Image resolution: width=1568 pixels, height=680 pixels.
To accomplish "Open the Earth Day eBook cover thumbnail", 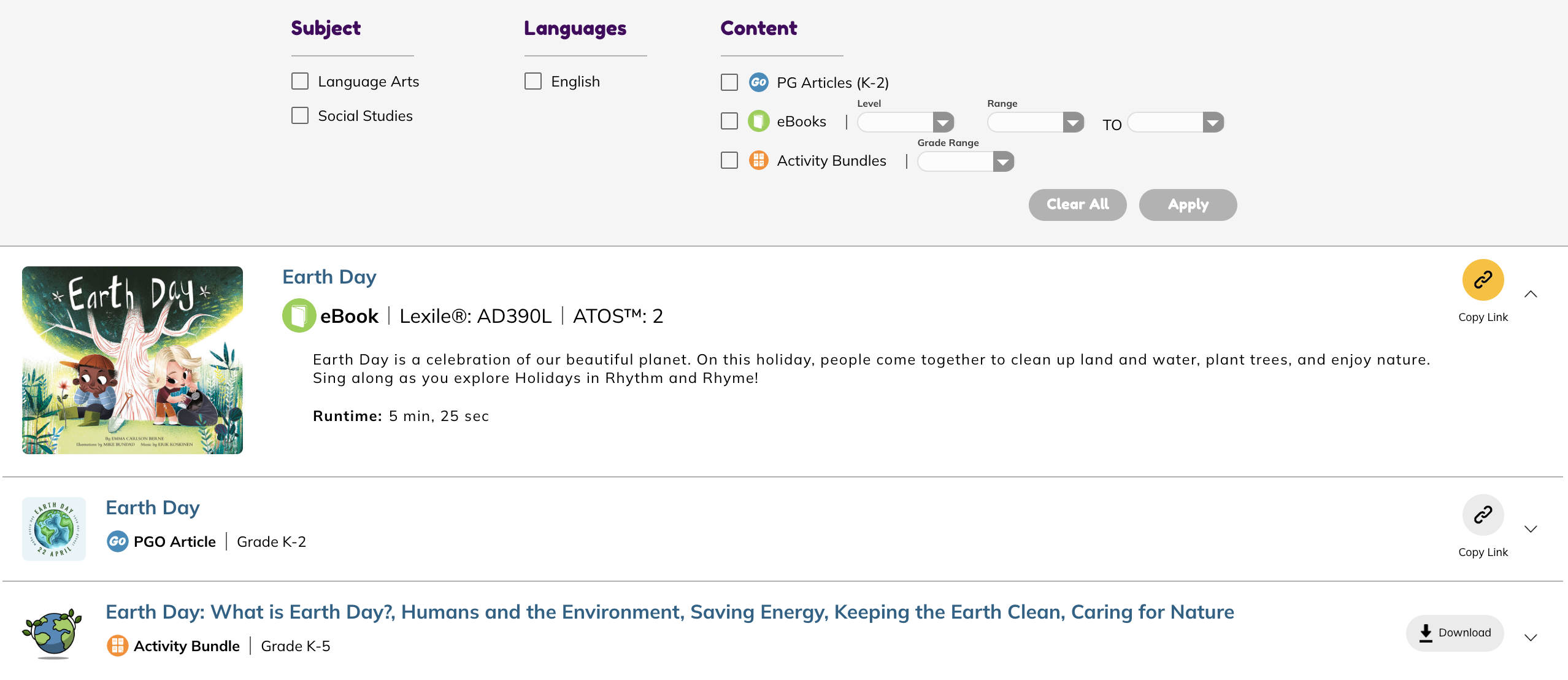I will 133,360.
